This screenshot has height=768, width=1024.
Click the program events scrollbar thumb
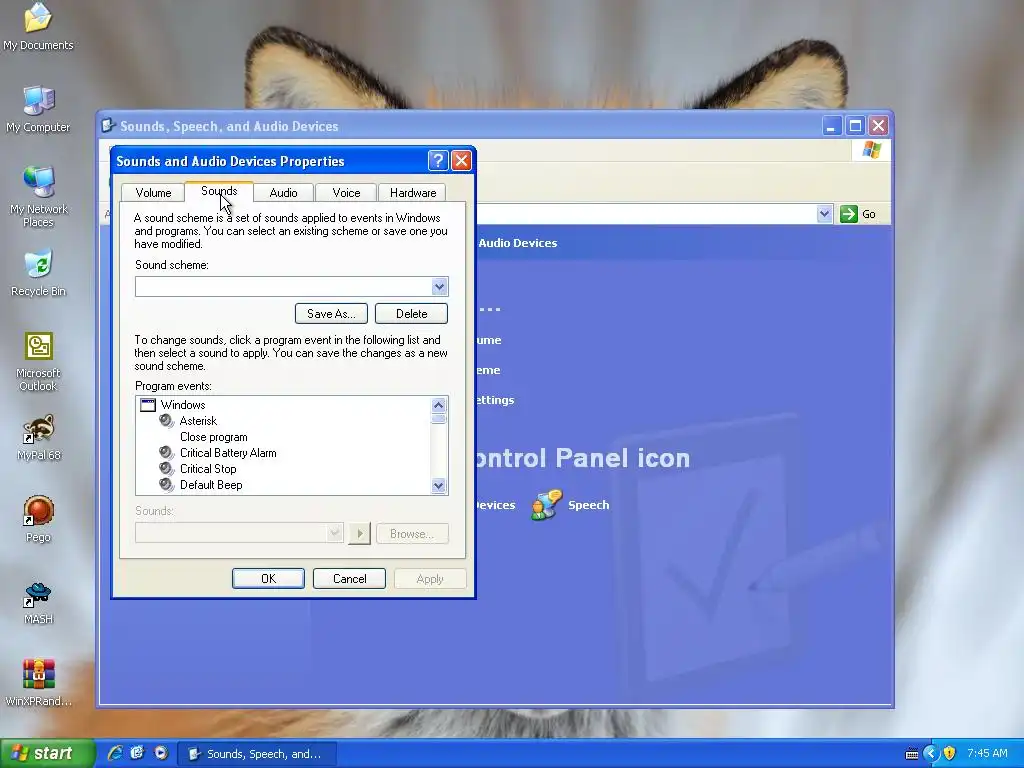pyautogui.click(x=439, y=419)
